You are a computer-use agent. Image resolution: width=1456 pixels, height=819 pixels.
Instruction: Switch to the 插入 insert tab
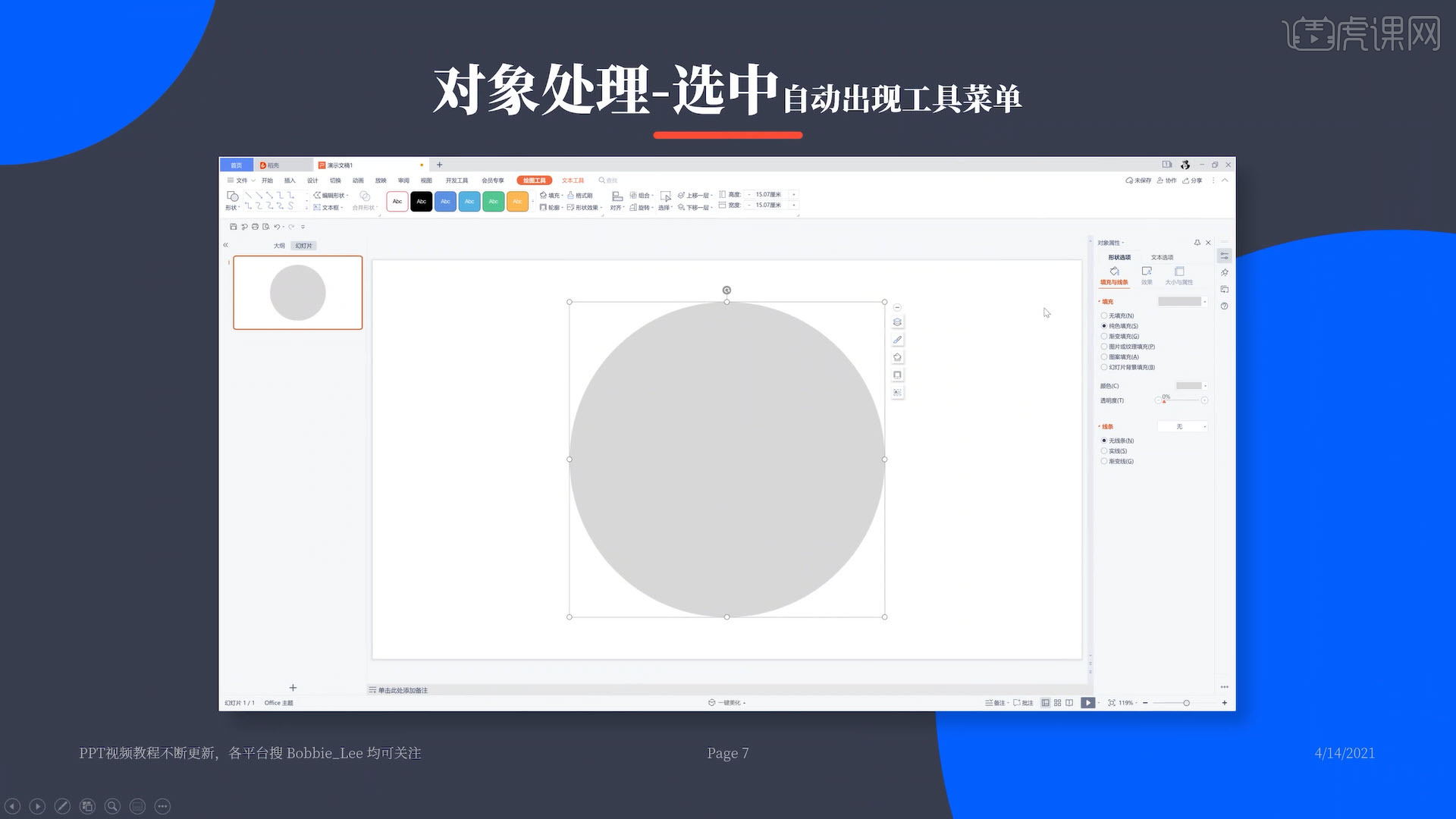290,180
